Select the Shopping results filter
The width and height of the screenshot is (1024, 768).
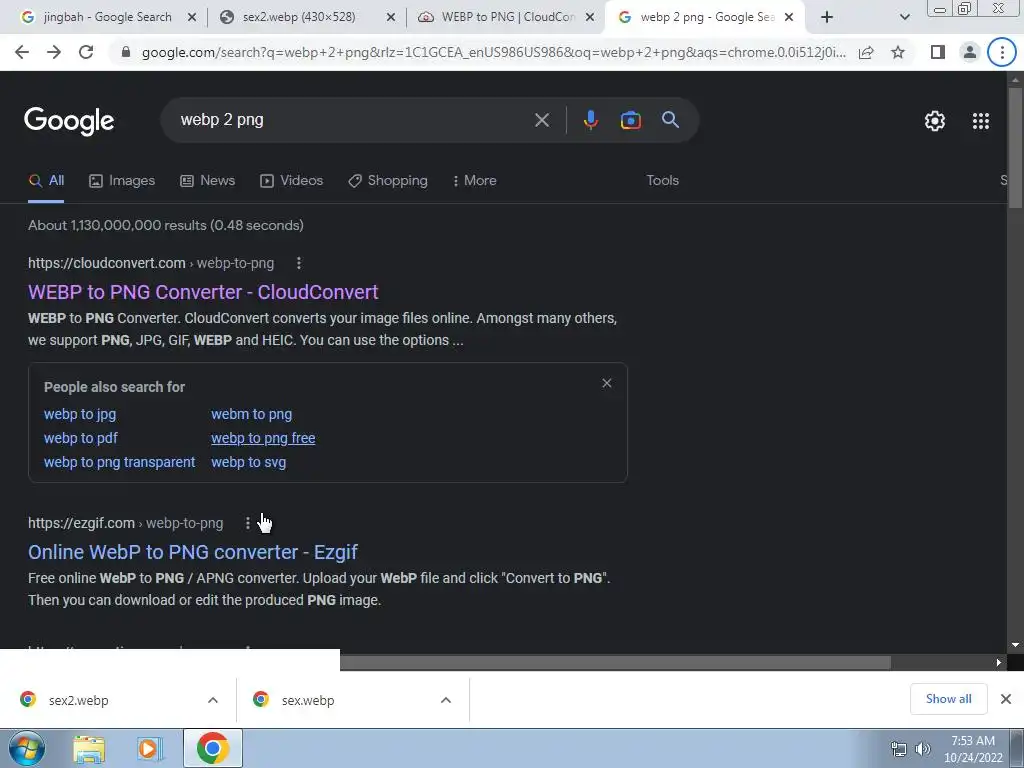pyautogui.click(x=388, y=181)
